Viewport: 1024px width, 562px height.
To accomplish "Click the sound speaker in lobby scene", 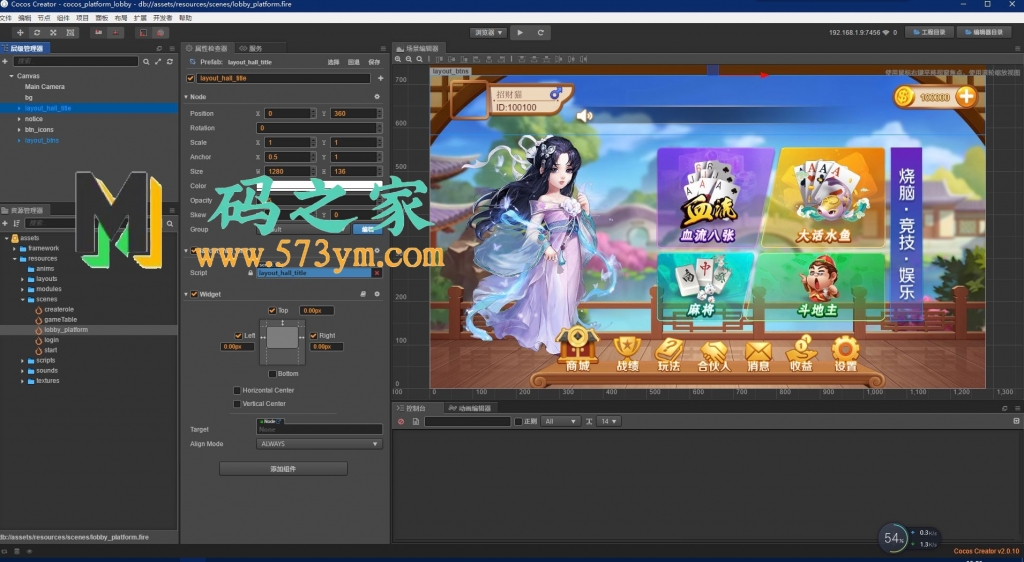I will [x=584, y=116].
